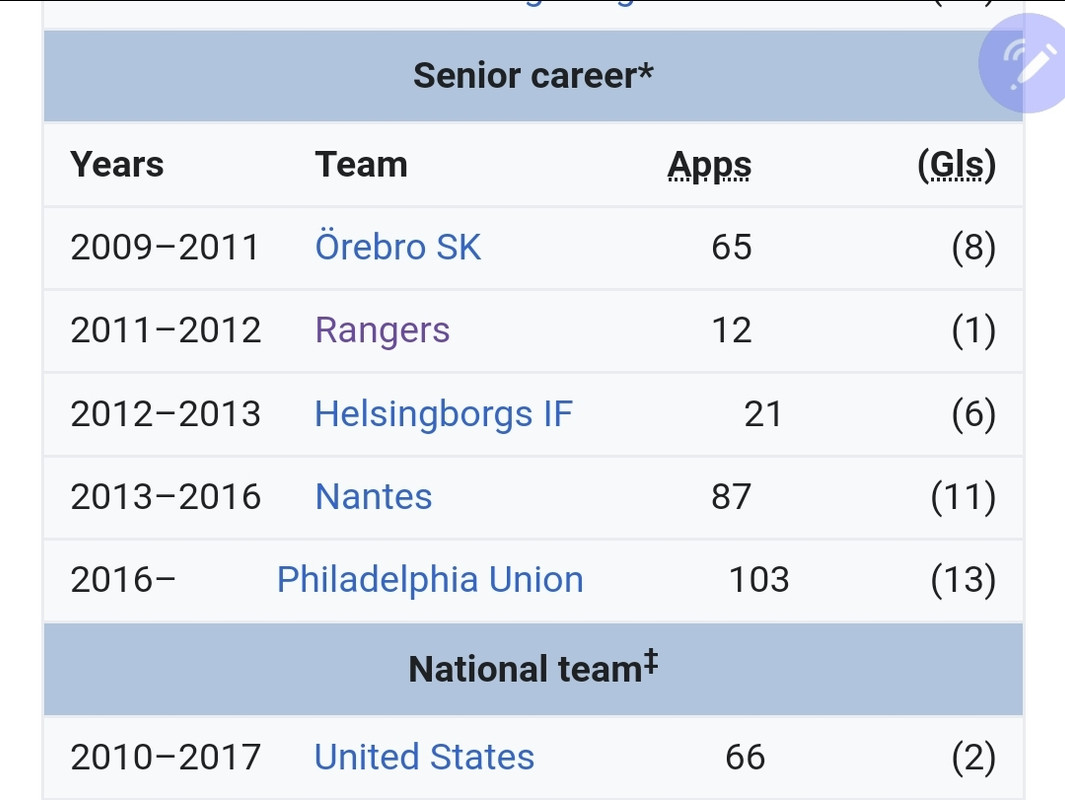Screen dimensions: 1065x800
Task: Open the Helsingborgs IF link
Action: tap(444, 414)
